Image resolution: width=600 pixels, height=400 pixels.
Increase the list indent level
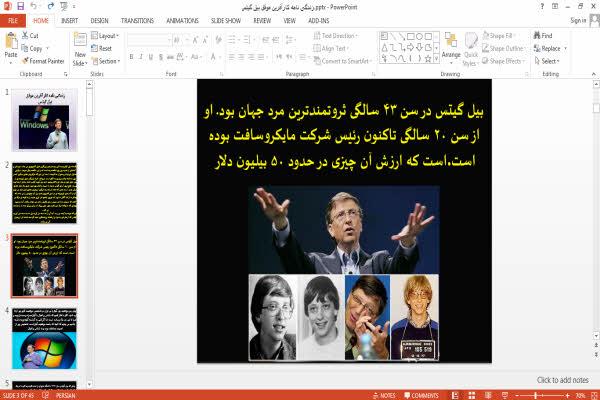tap(276, 40)
